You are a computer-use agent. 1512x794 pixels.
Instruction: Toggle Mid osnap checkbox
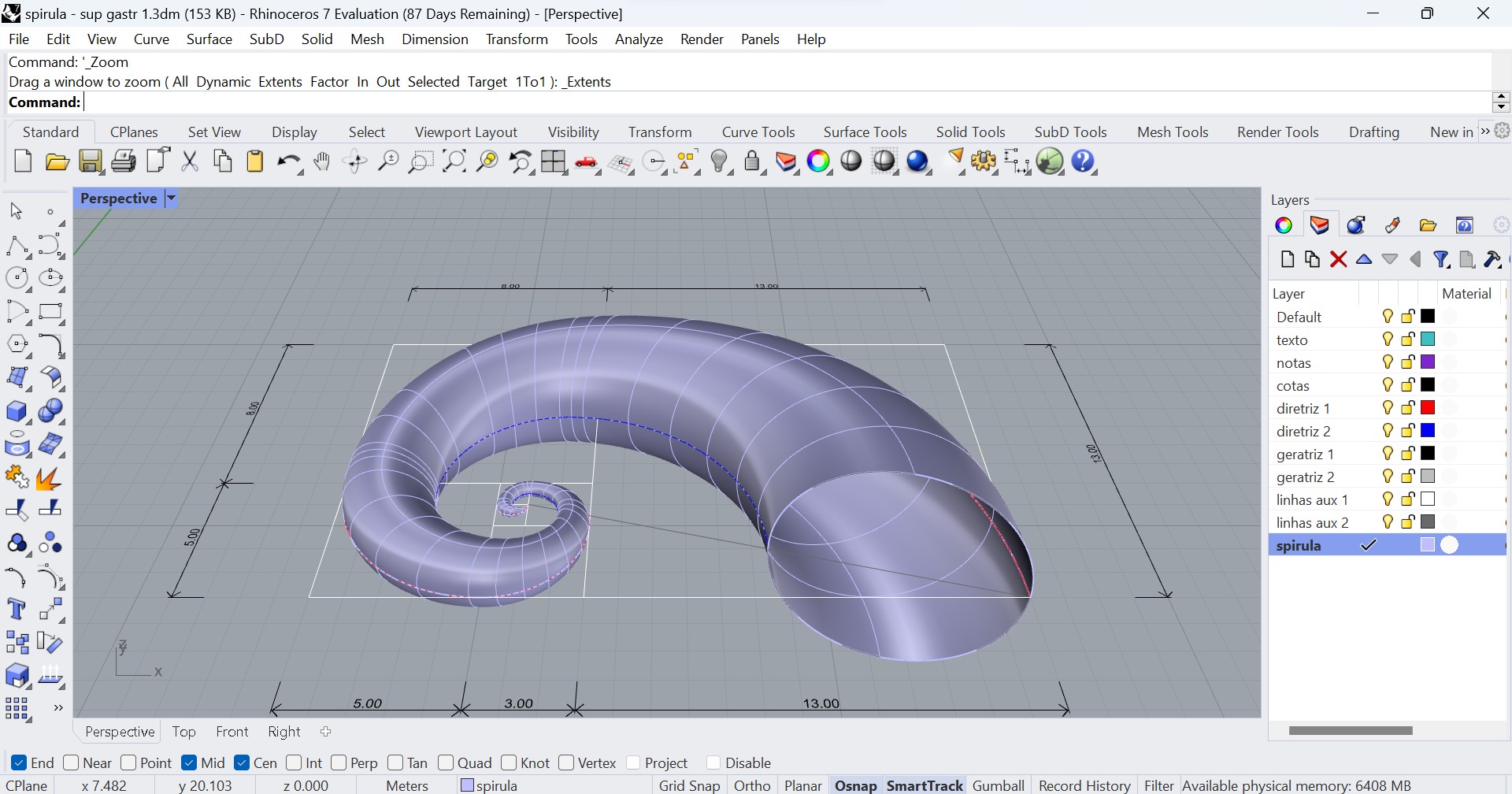click(189, 762)
